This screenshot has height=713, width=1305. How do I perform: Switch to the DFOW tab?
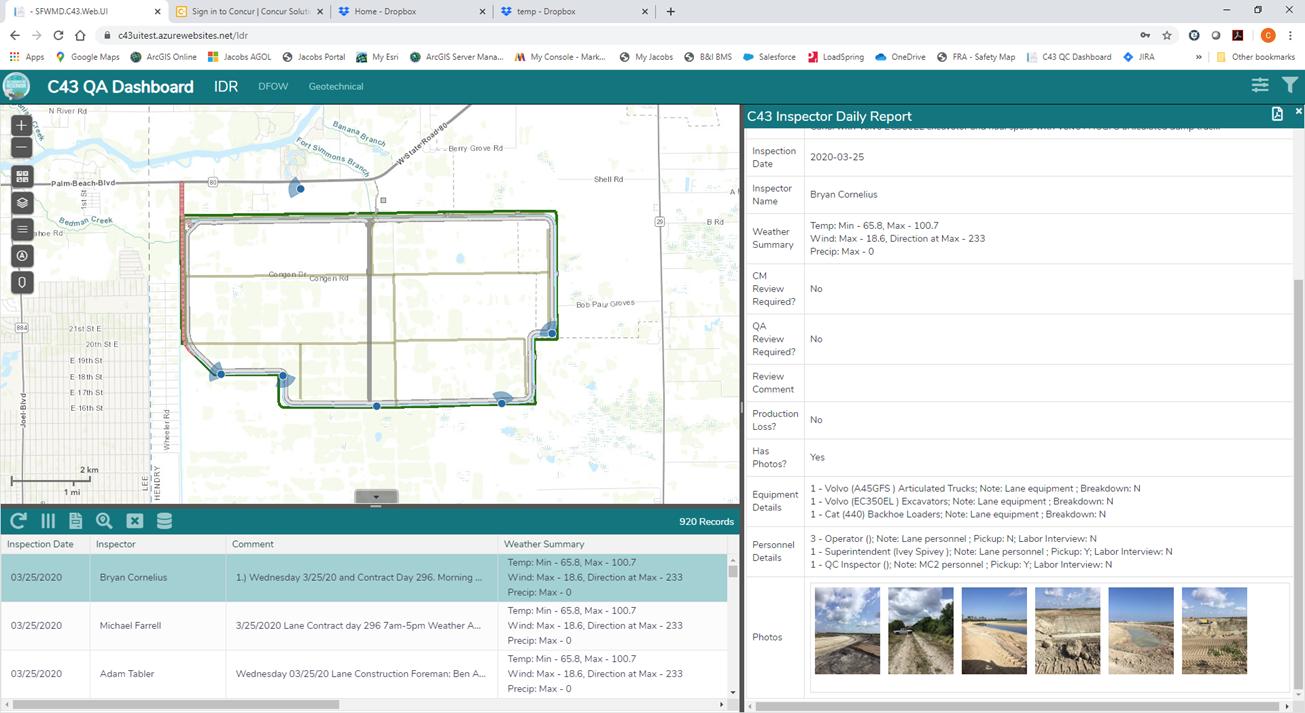273,87
